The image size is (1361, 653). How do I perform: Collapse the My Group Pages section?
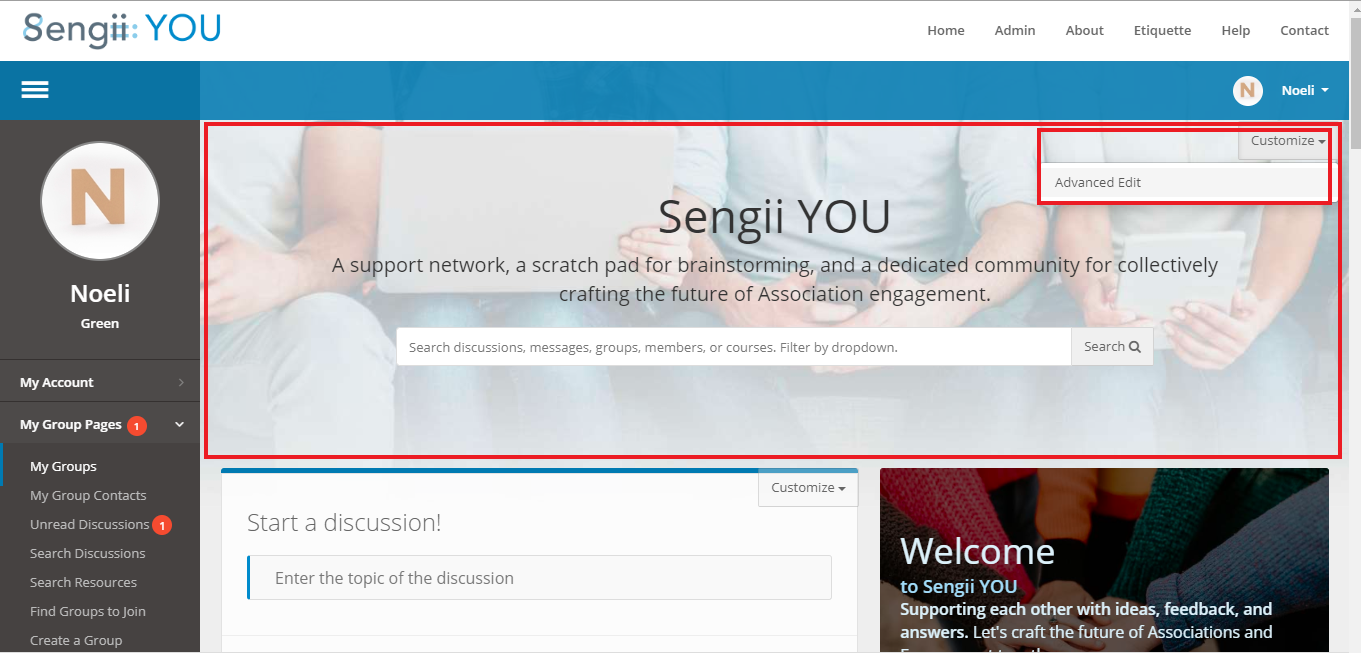pos(180,425)
